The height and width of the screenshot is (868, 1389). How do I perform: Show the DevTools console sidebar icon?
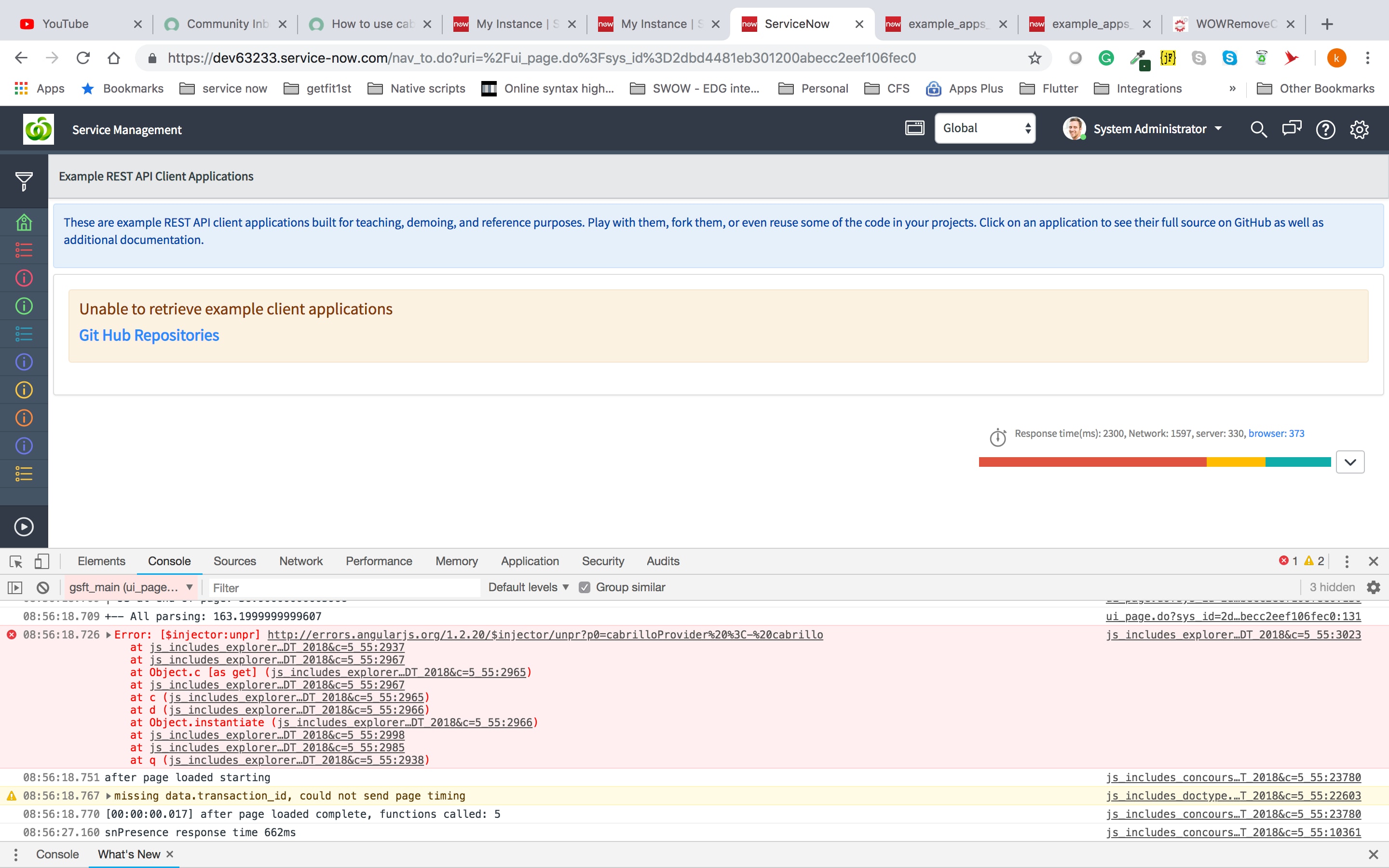(15, 587)
